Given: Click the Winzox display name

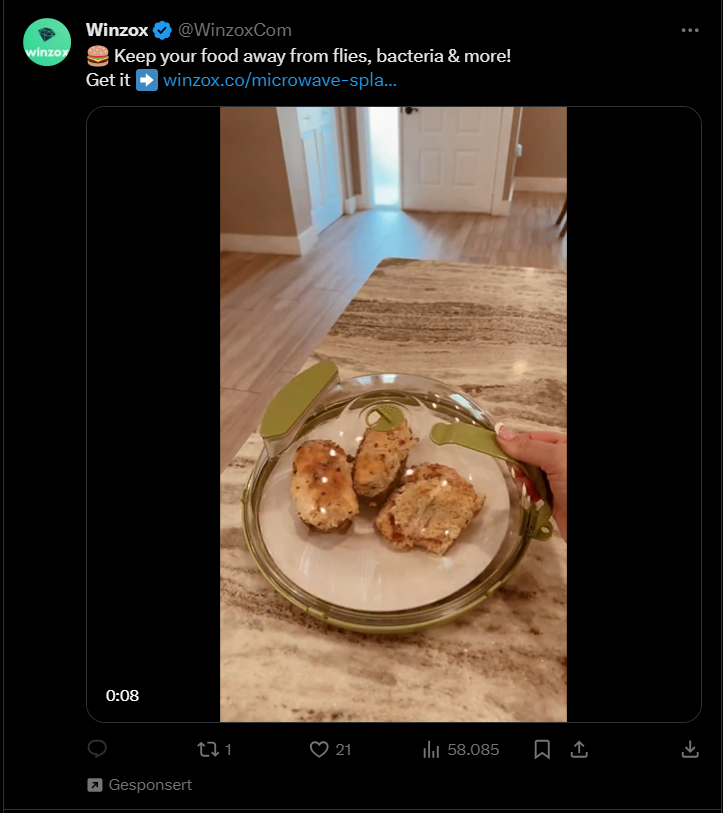Looking at the screenshot, I should pyautogui.click(x=117, y=30).
